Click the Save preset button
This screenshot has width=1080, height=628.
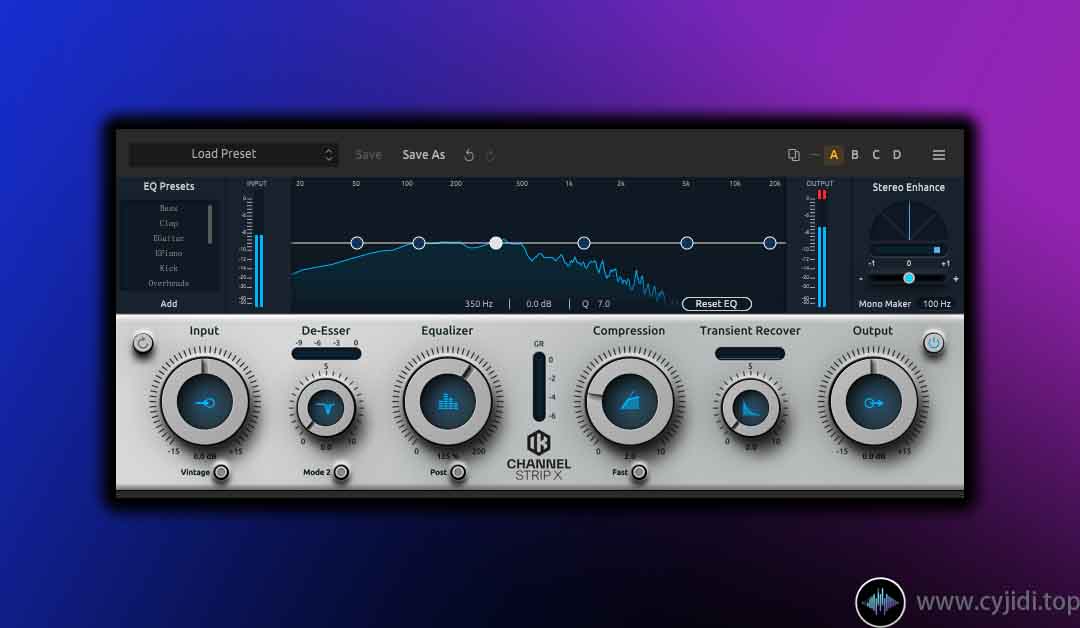368,155
